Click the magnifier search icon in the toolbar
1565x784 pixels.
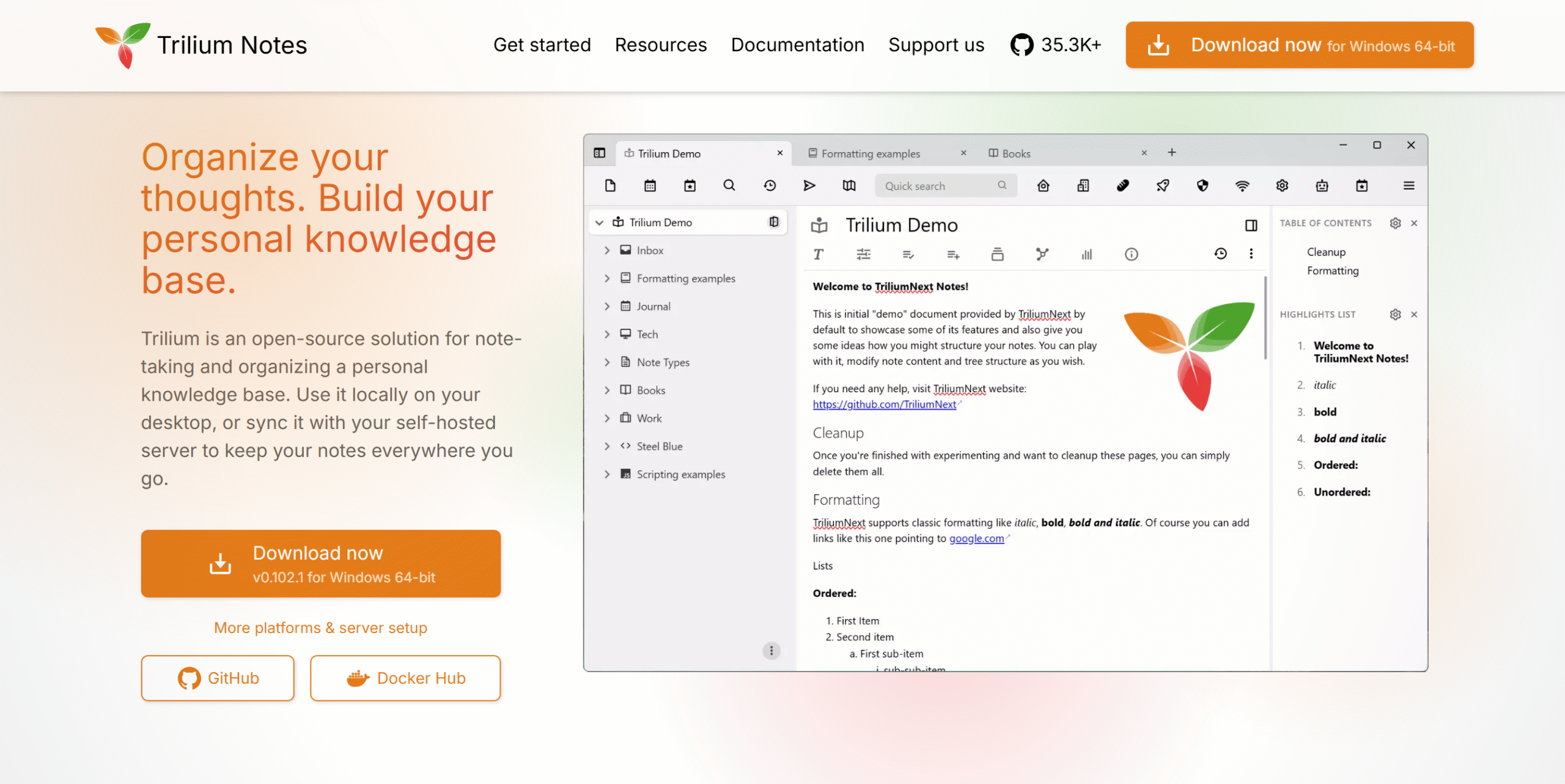[729, 186]
